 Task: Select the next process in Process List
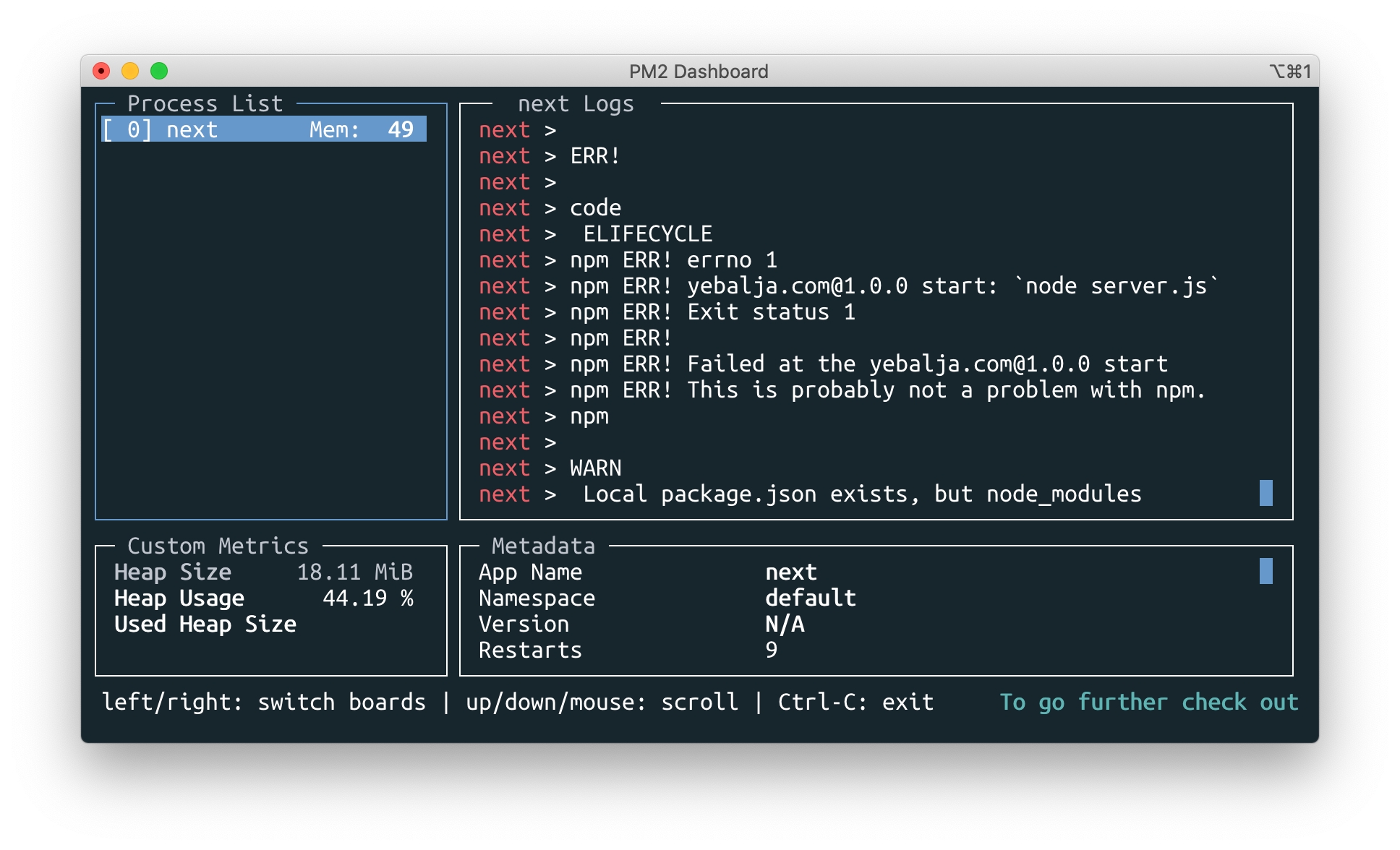pyautogui.click(x=264, y=129)
